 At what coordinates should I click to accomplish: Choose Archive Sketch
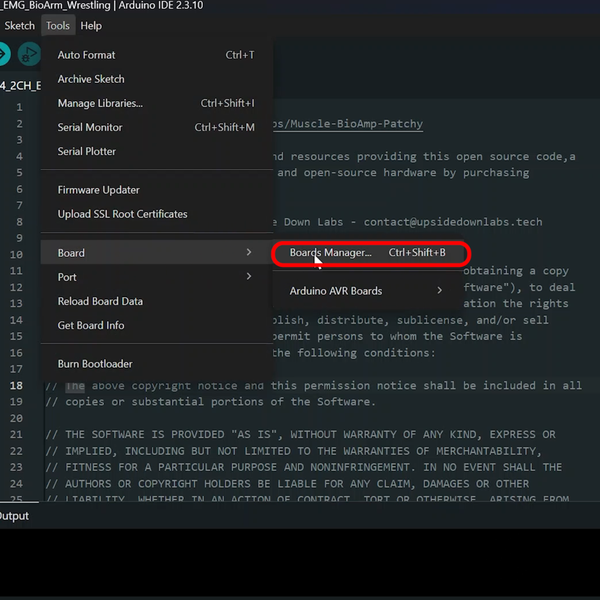[157, 79]
